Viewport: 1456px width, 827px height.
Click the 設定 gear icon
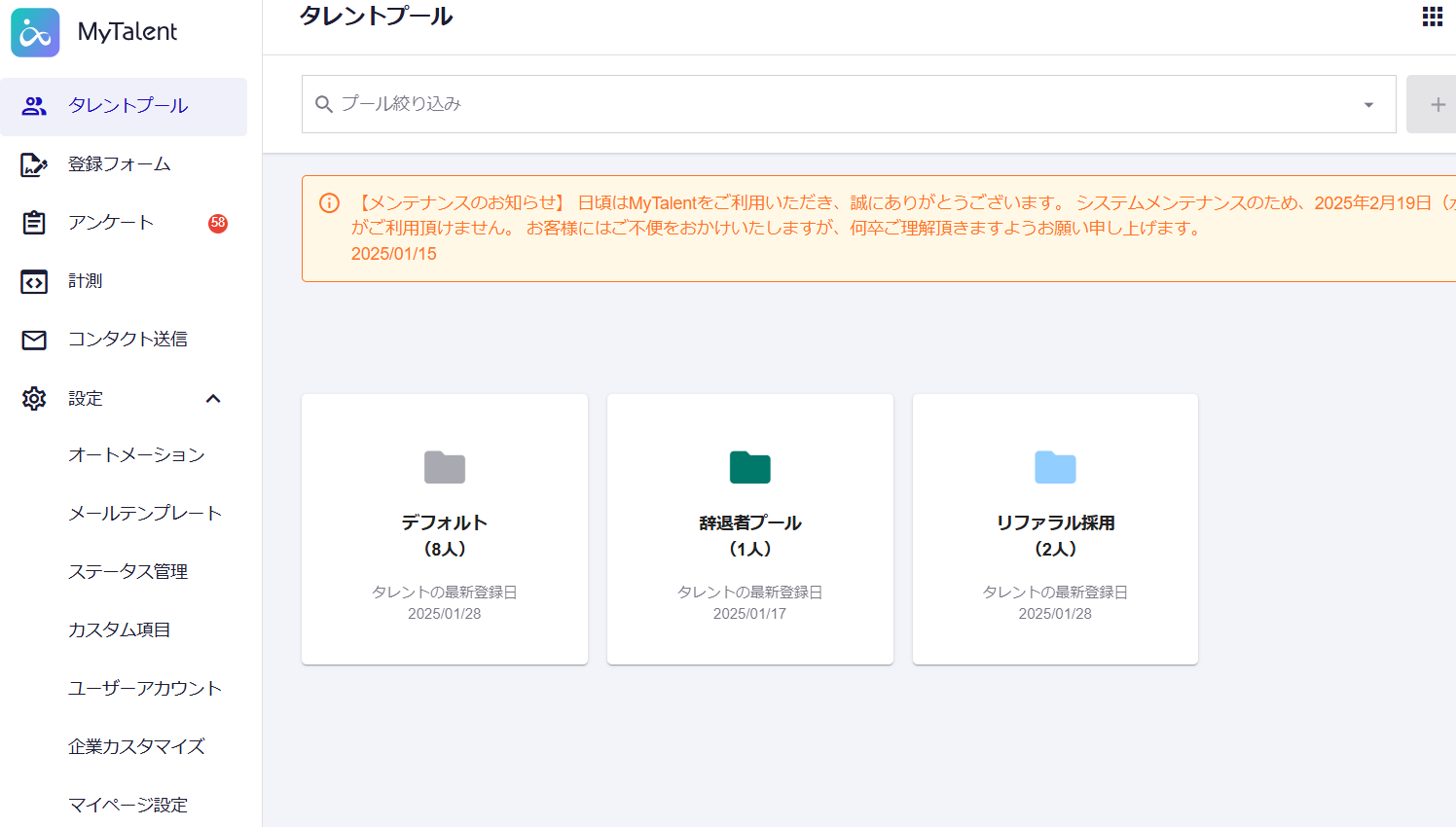(34, 398)
